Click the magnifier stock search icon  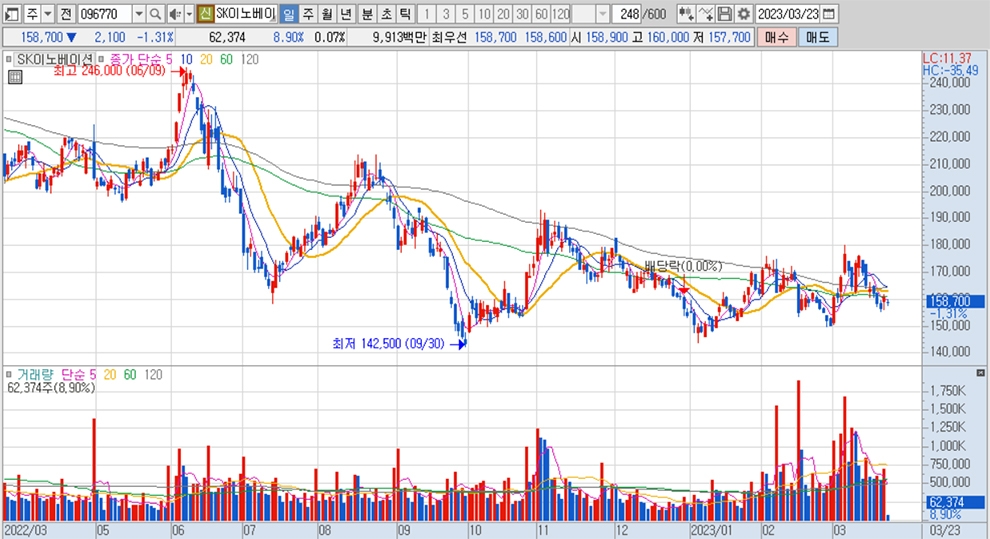click(155, 13)
